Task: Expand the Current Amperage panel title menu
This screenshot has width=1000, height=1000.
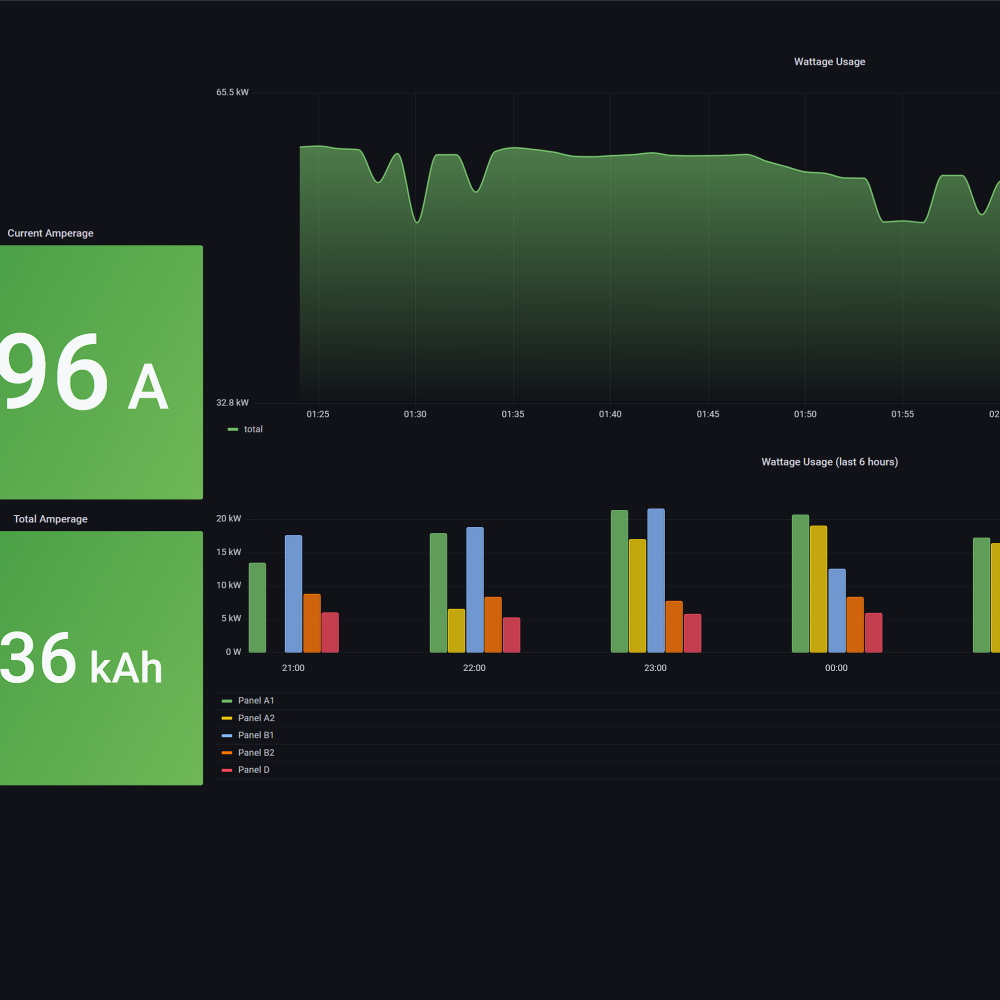Action: (50, 233)
